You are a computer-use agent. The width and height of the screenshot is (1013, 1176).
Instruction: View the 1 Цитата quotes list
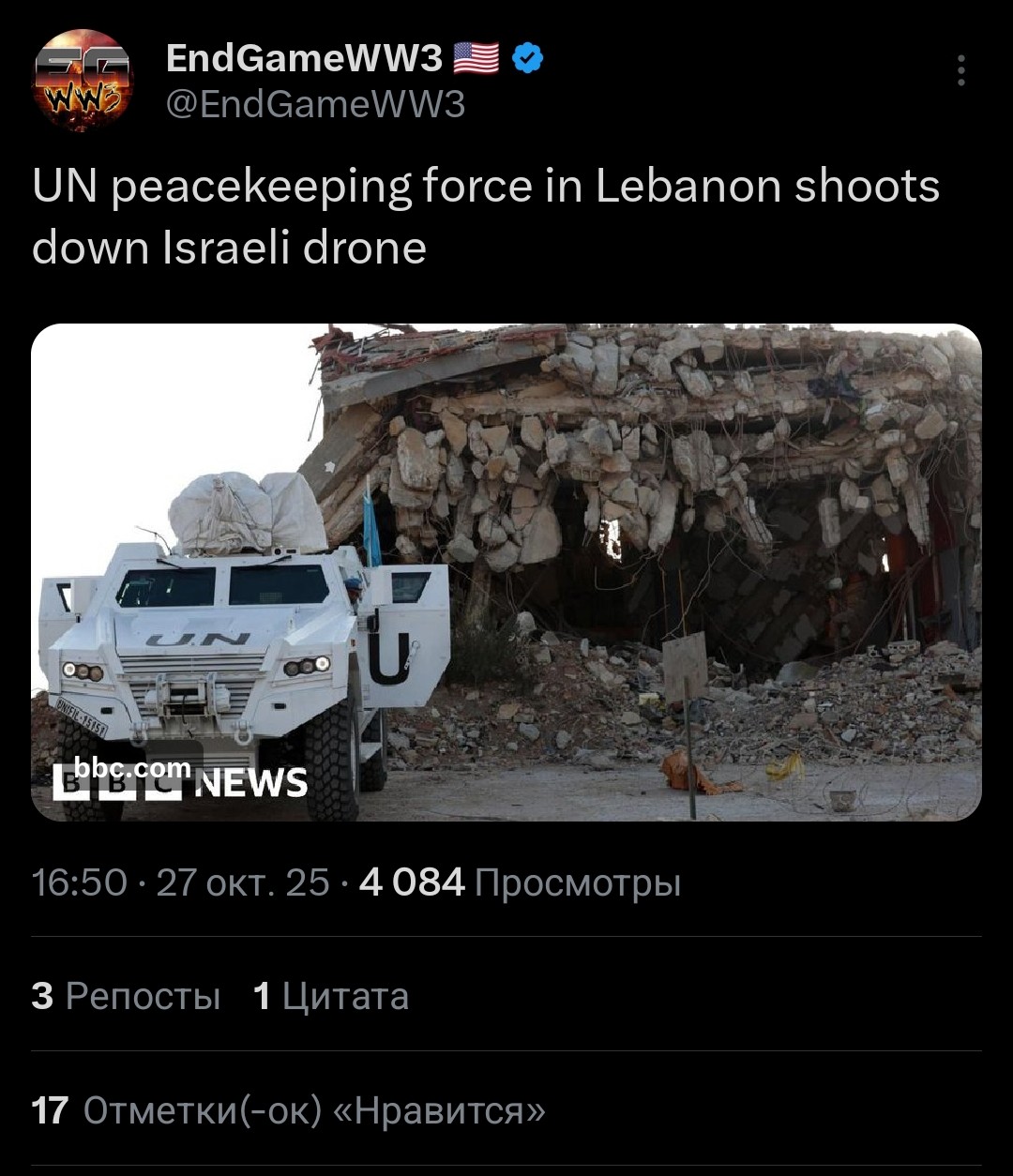point(331,995)
